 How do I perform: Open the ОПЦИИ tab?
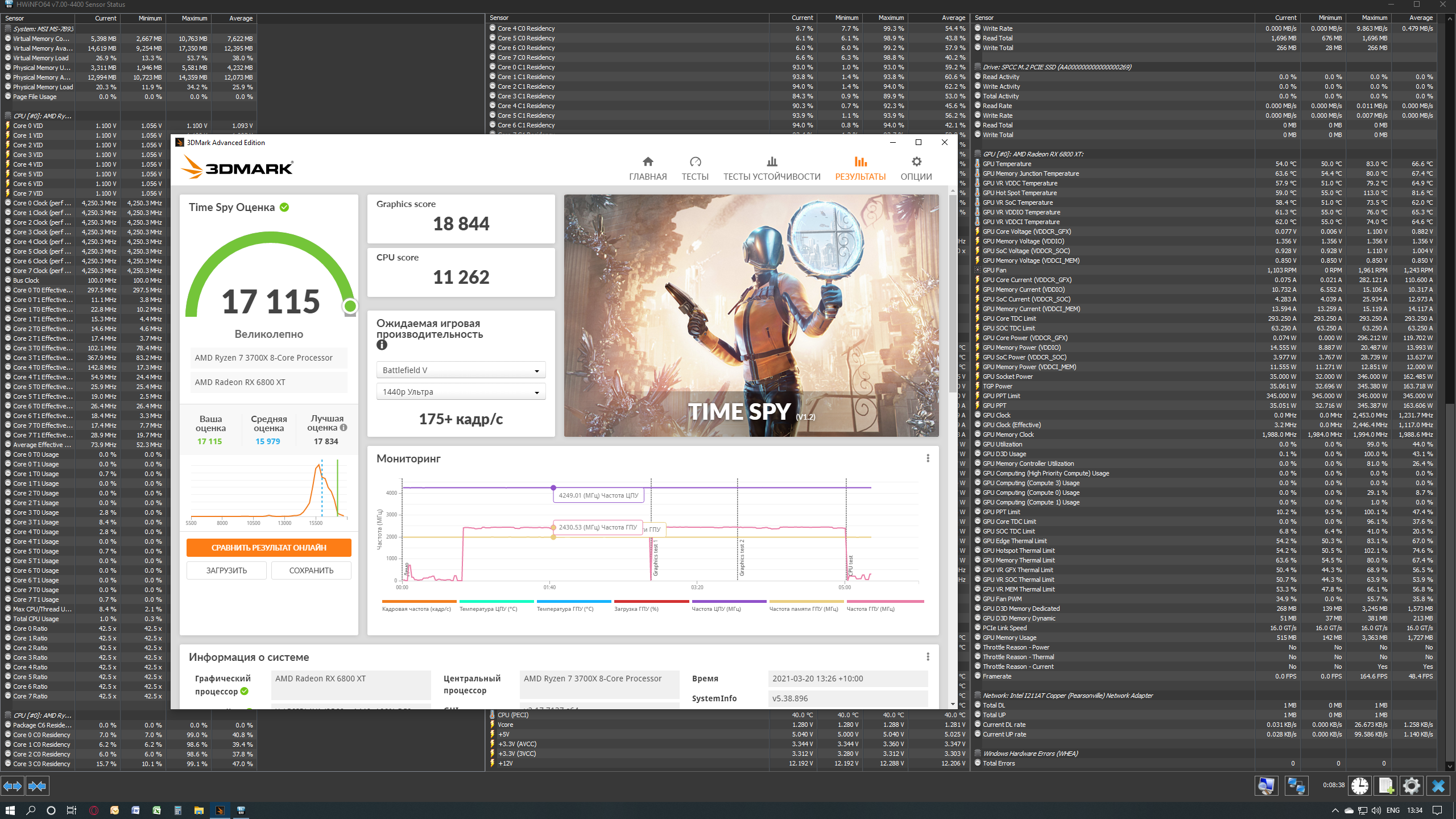click(916, 168)
